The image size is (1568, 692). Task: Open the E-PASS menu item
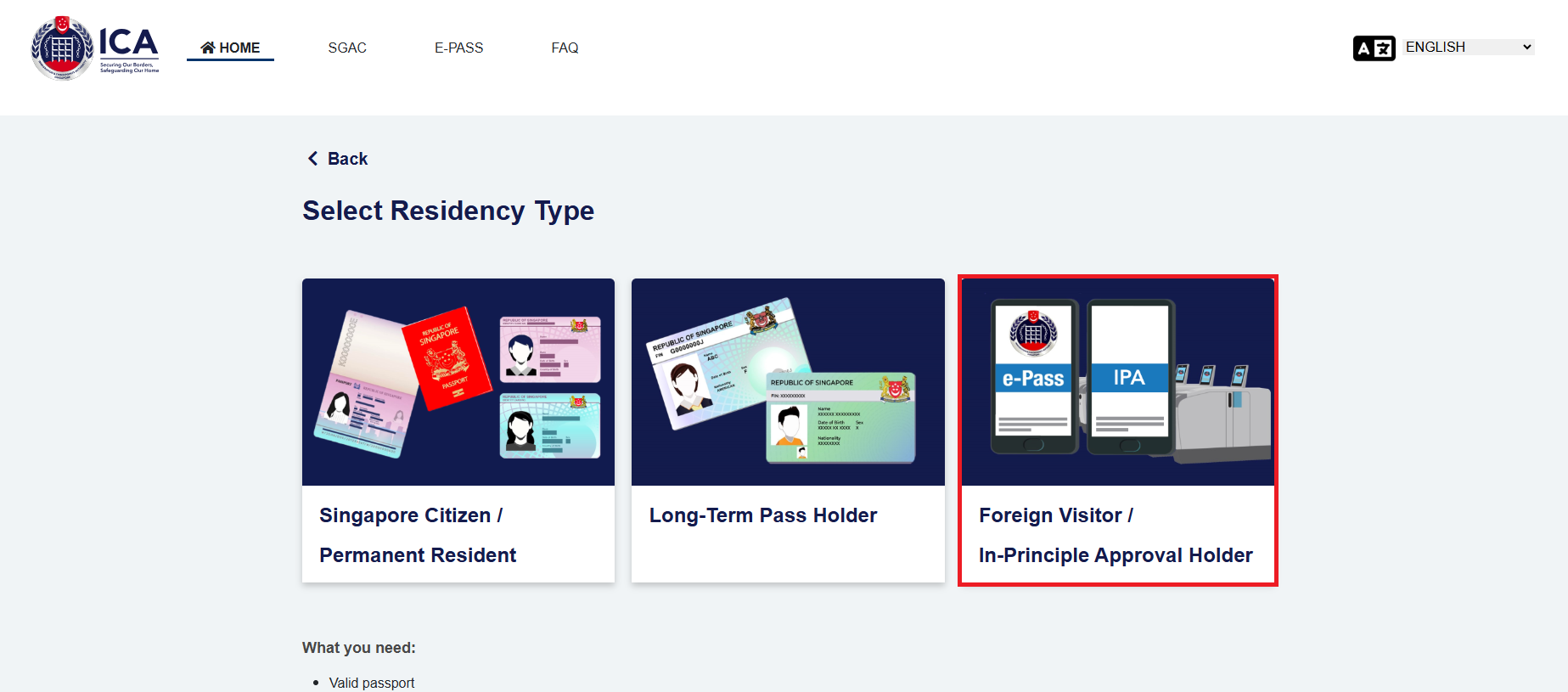coord(458,48)
